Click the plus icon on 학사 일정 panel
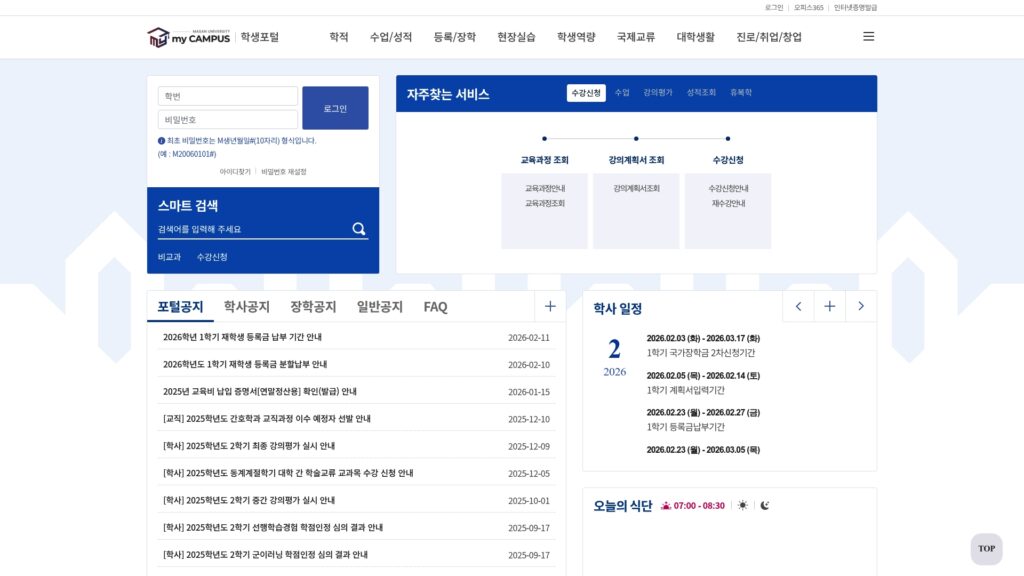 829,306
